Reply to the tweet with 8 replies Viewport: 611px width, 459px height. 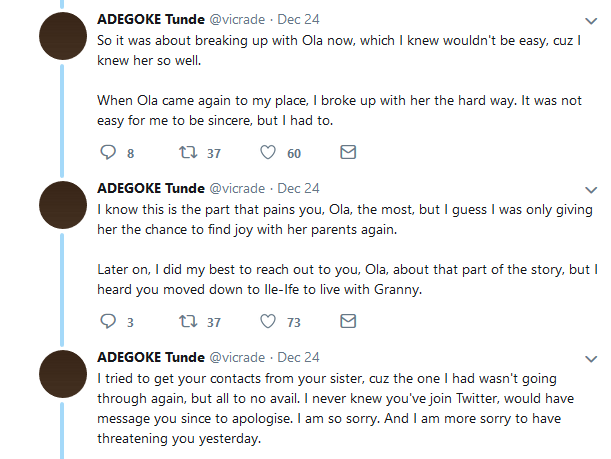108,152
